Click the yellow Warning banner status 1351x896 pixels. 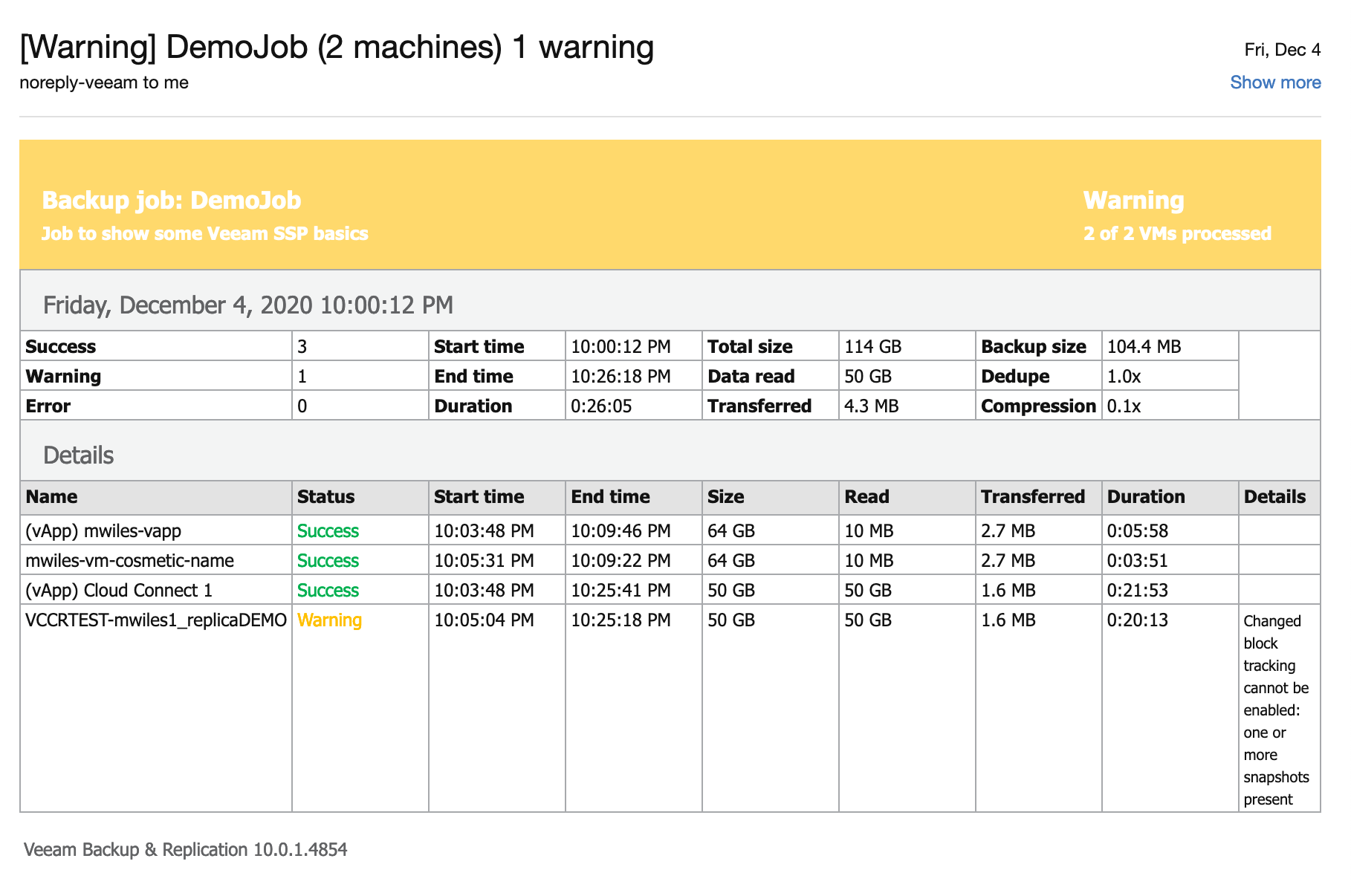coord(1133,201)
